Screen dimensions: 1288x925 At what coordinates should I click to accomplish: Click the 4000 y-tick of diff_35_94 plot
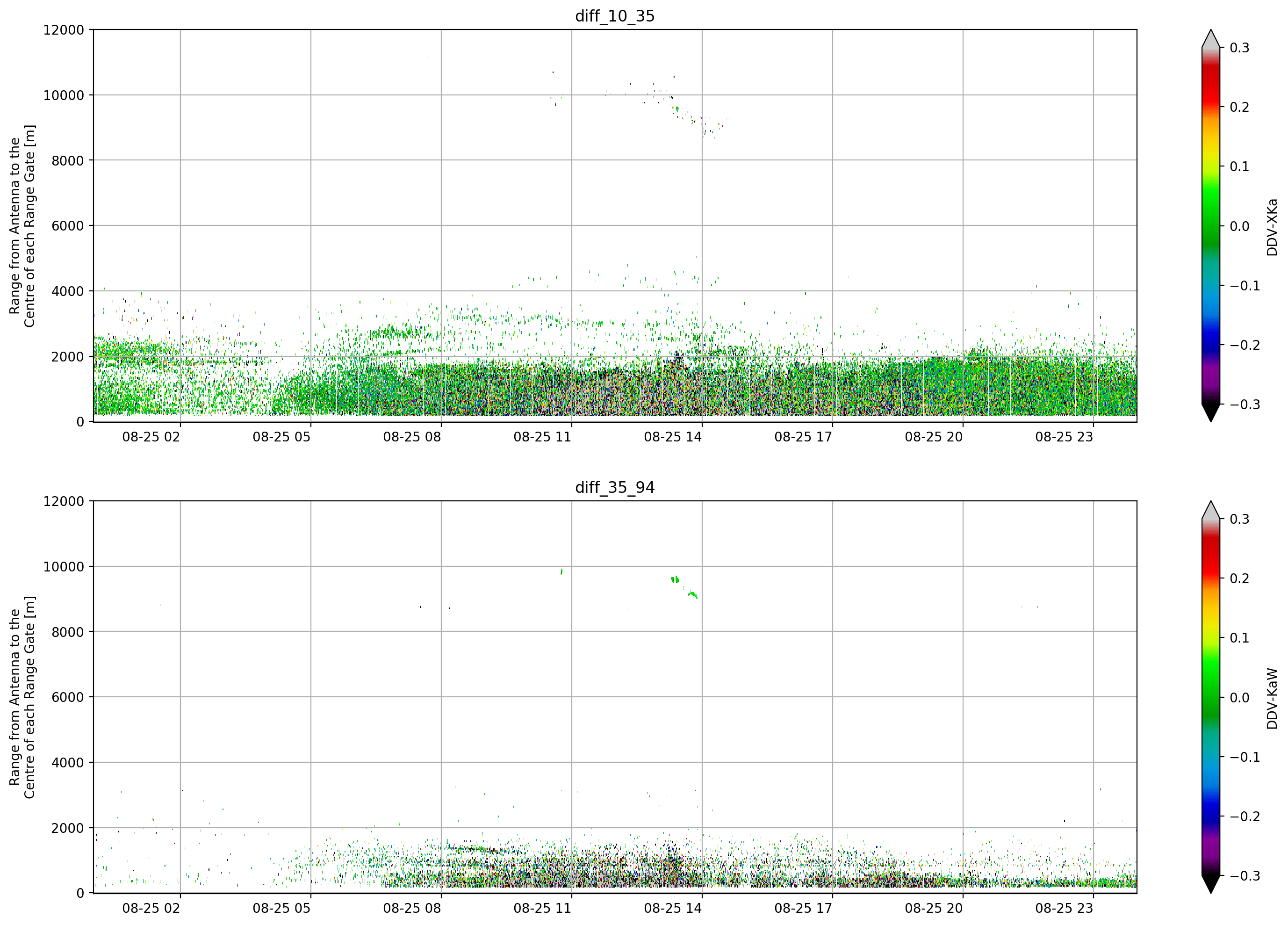coord(68,763)
